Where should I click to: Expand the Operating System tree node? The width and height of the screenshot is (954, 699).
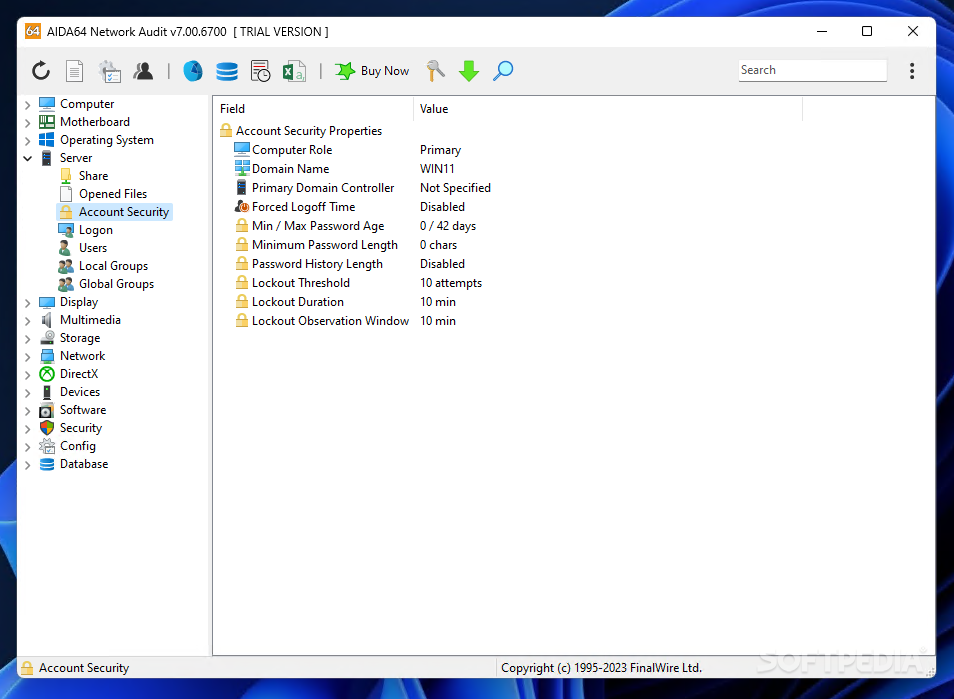click(x=27, y=141)
